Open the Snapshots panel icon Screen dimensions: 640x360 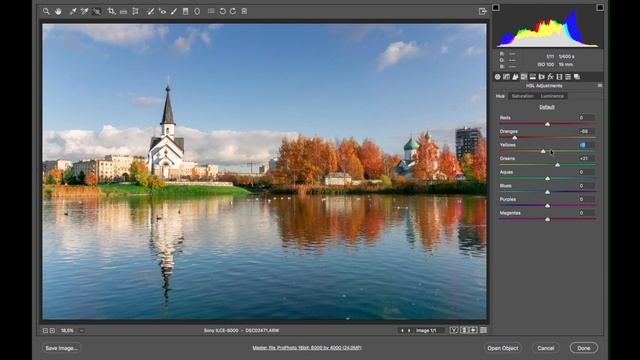pos(577,77)
